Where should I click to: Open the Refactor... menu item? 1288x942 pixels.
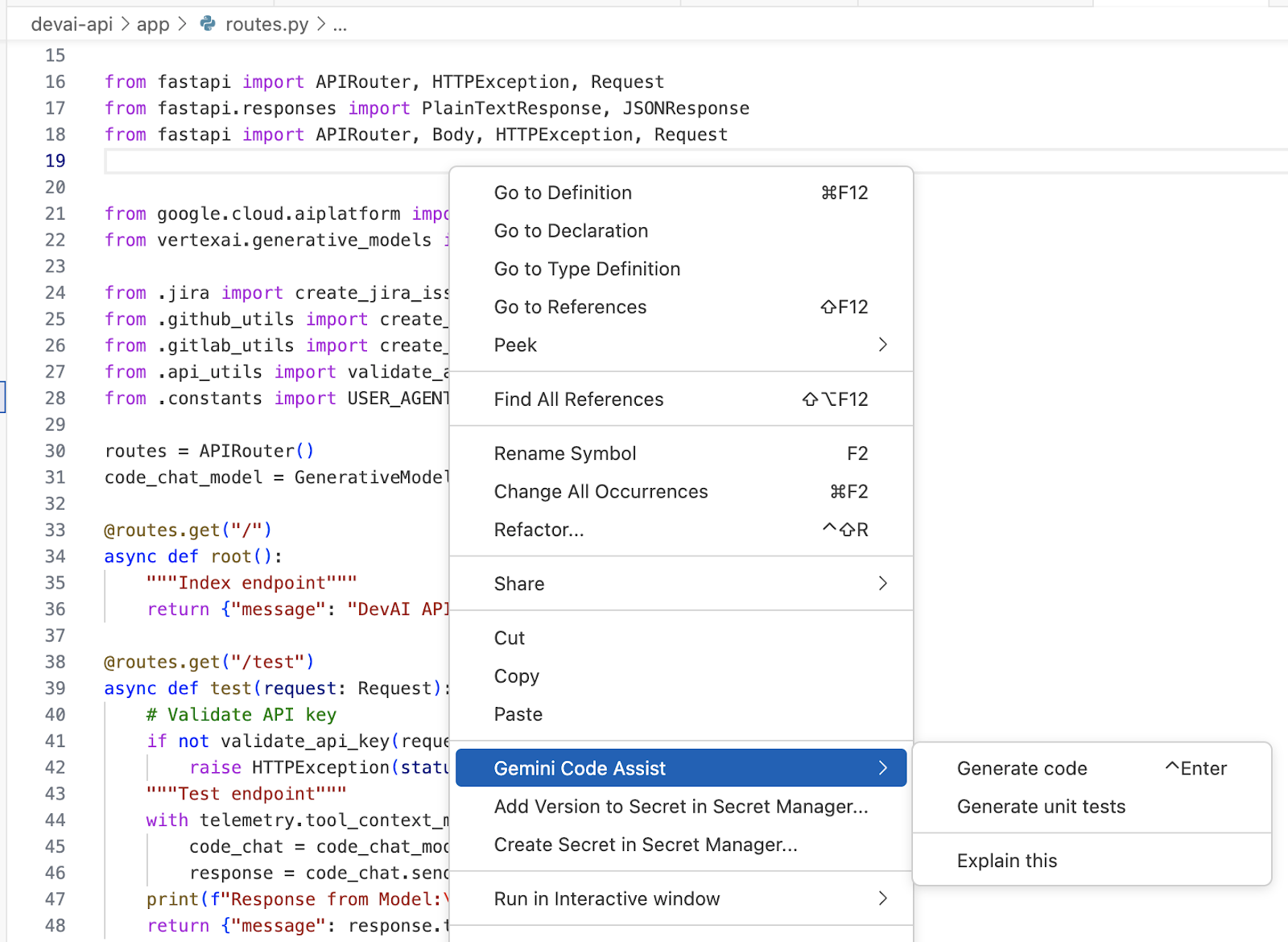pyautogui.click(x=539, y=530)
